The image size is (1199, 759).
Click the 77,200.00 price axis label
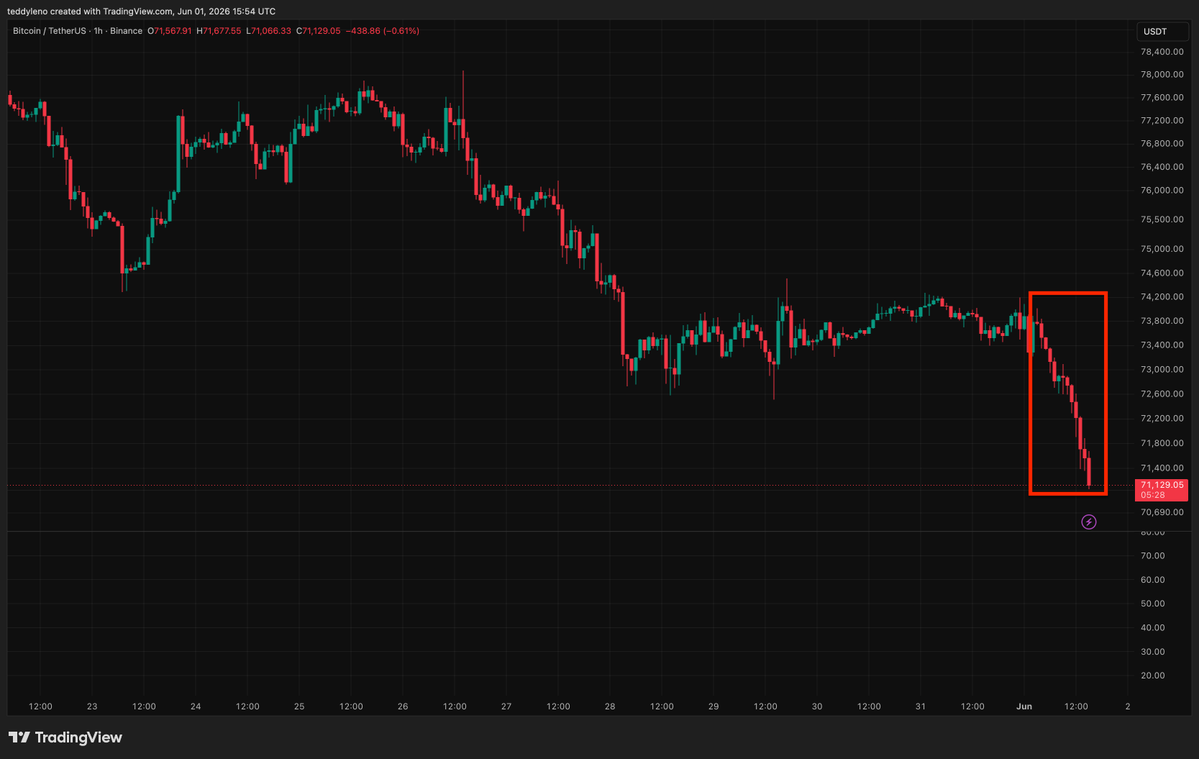[1162, 121]
